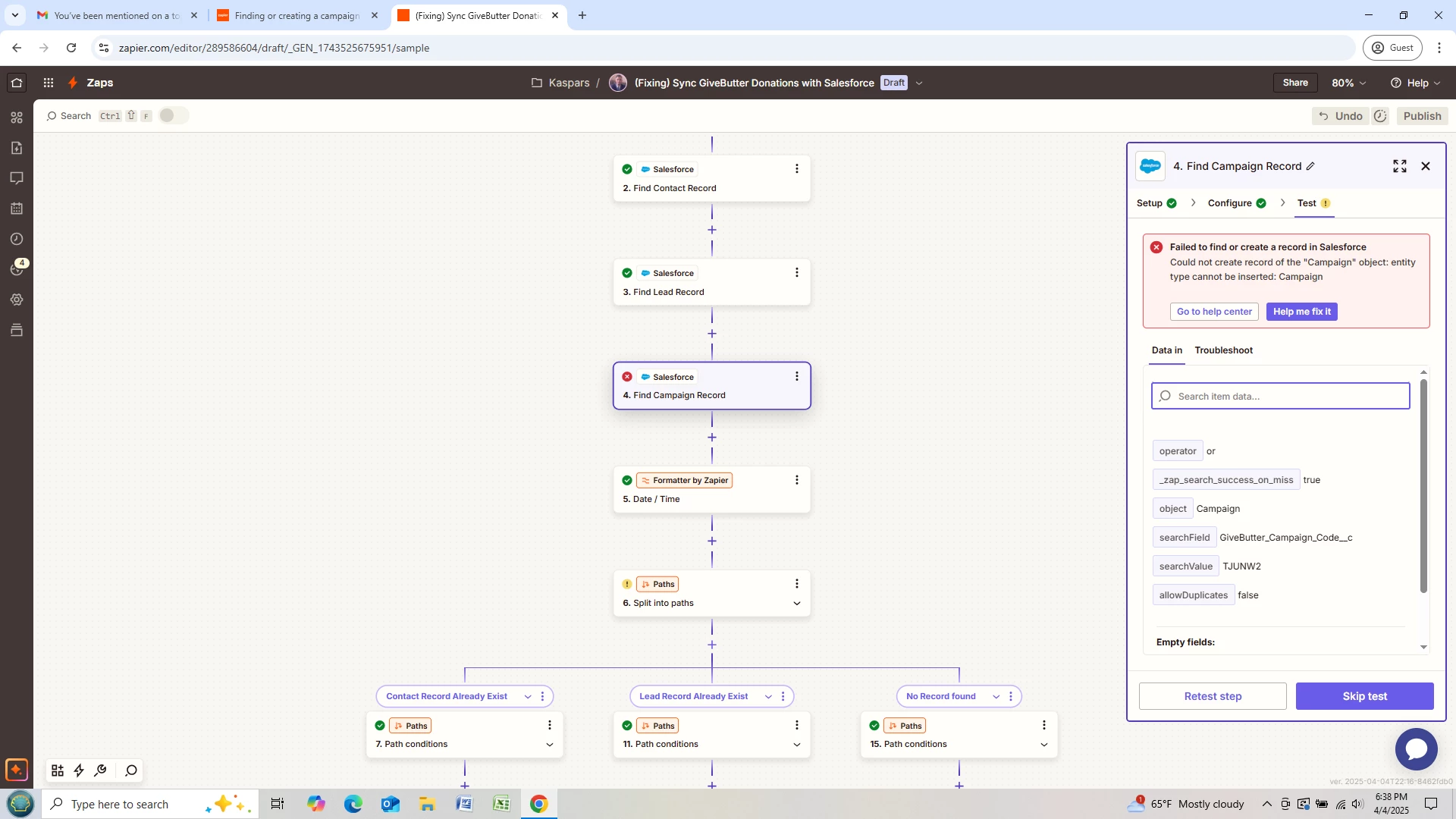Click the Retest step button

[x=1212, y=696]
